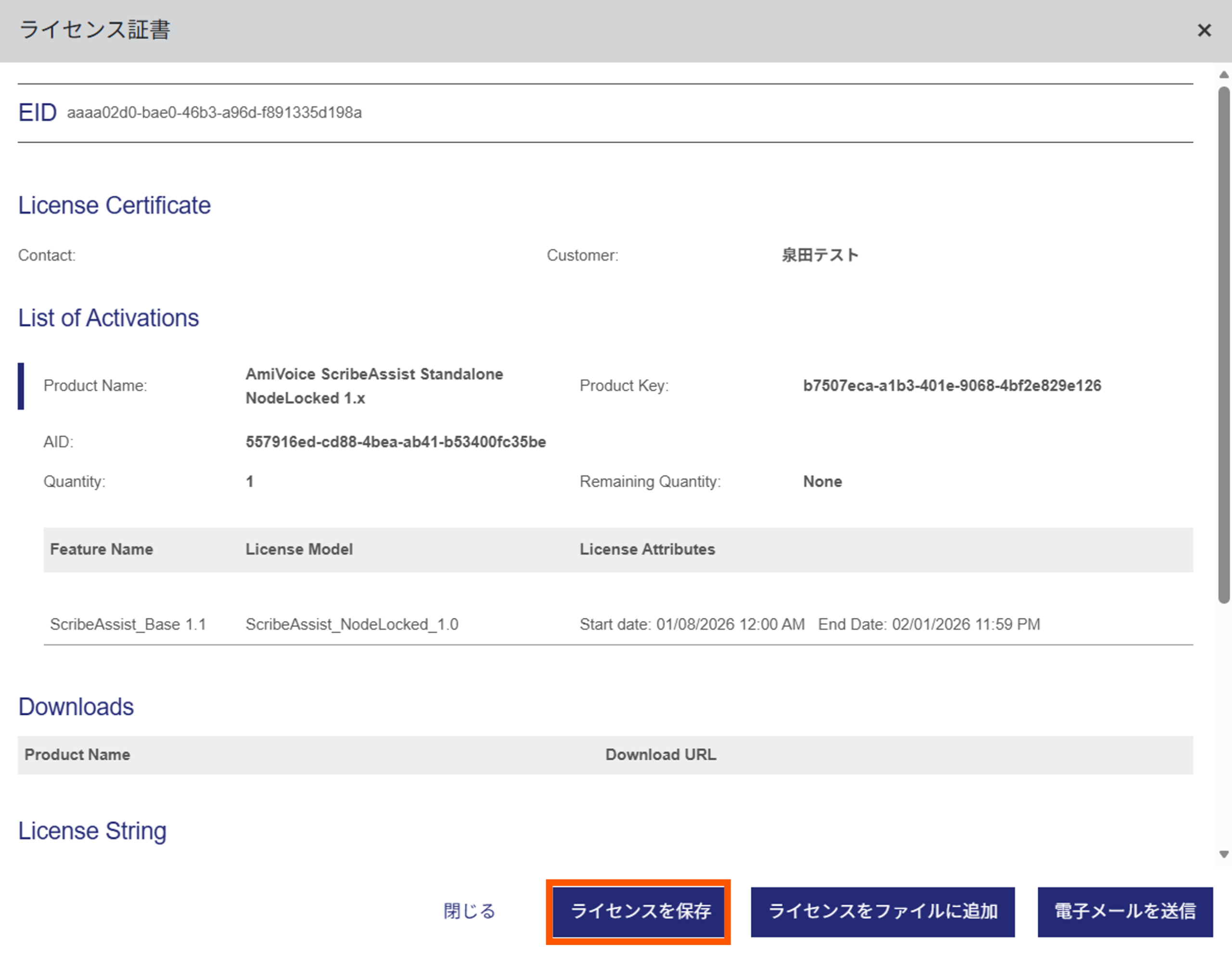Click the License Model column header
This screenshot has width=1232, height=955.
[x=299, y=549]
